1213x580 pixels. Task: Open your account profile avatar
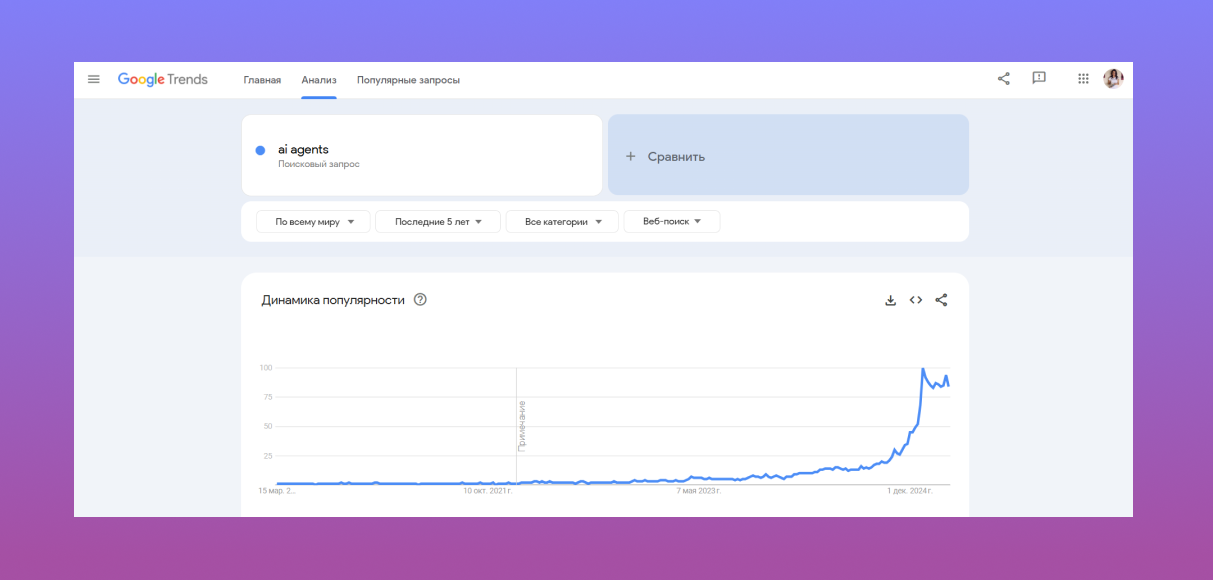(1113, 78)
